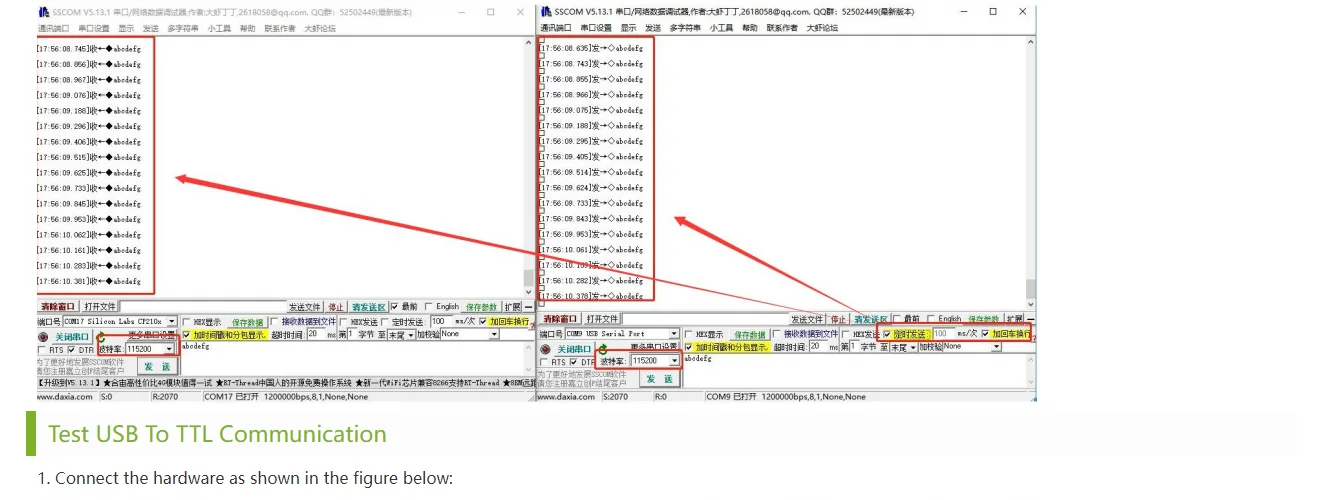Click 扩展 button in left window
The image size is (1318, 500).
513,307
